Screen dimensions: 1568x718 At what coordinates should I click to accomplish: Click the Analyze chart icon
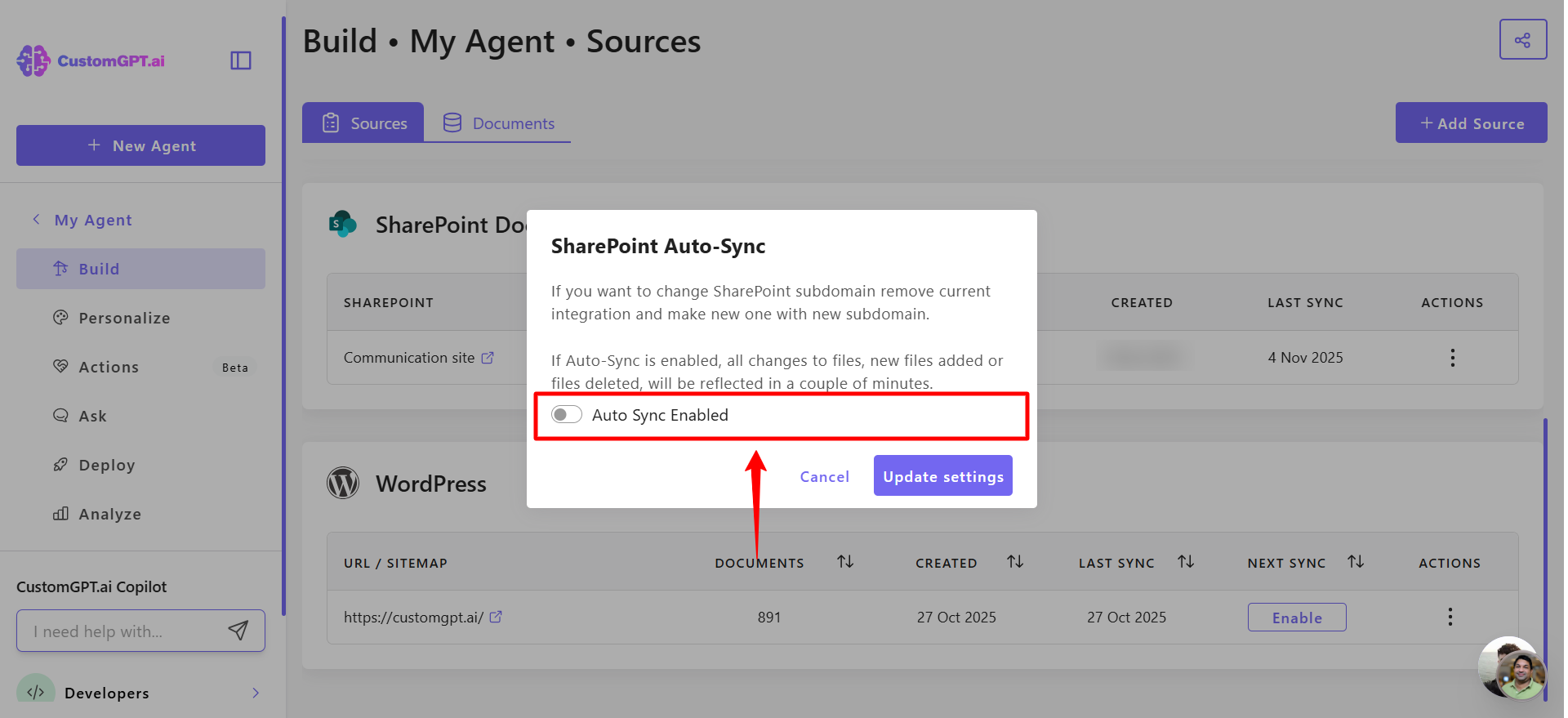coord(60,514)
